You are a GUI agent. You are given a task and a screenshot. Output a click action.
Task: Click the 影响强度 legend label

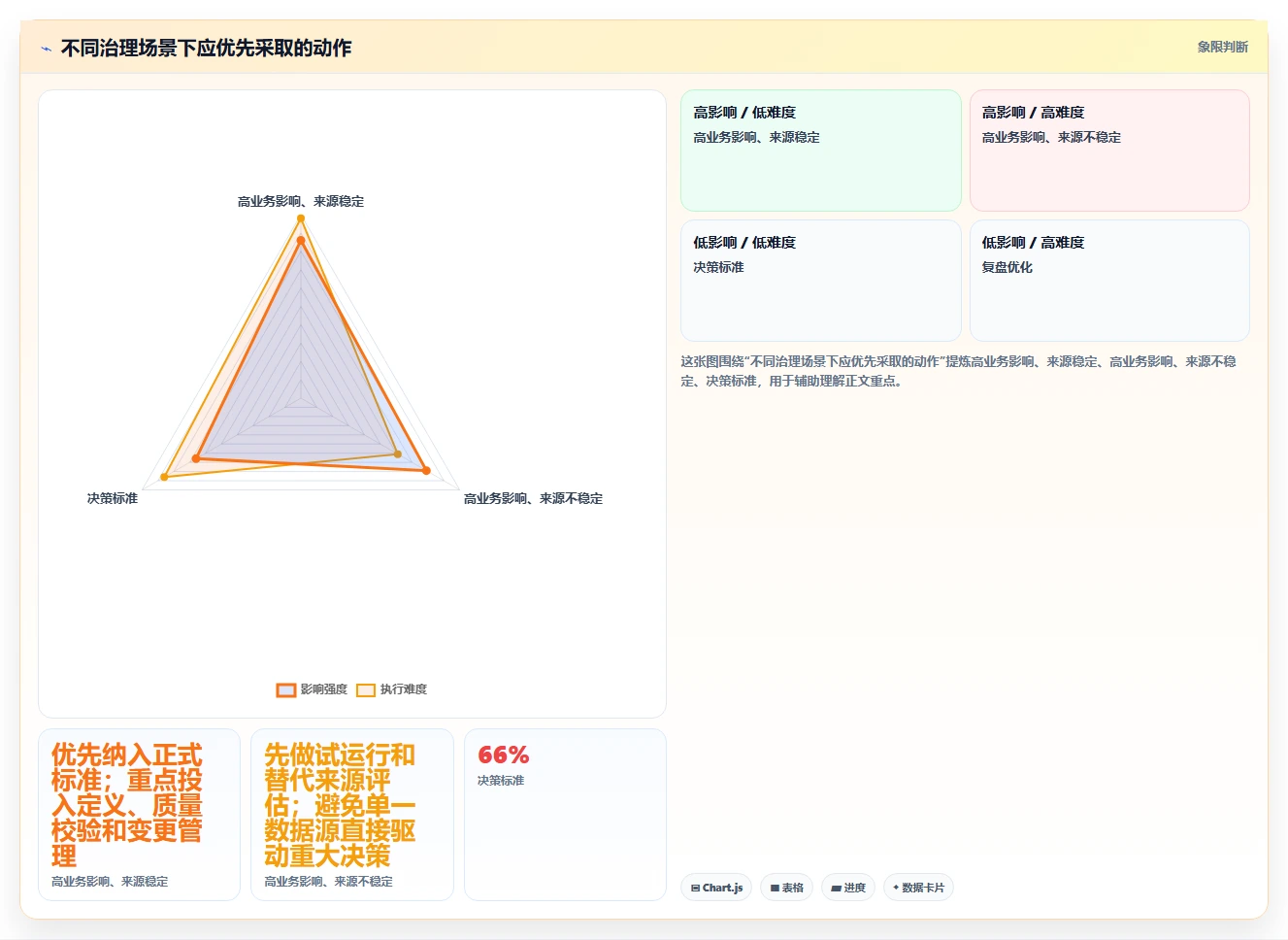click(x=324, y=689)
